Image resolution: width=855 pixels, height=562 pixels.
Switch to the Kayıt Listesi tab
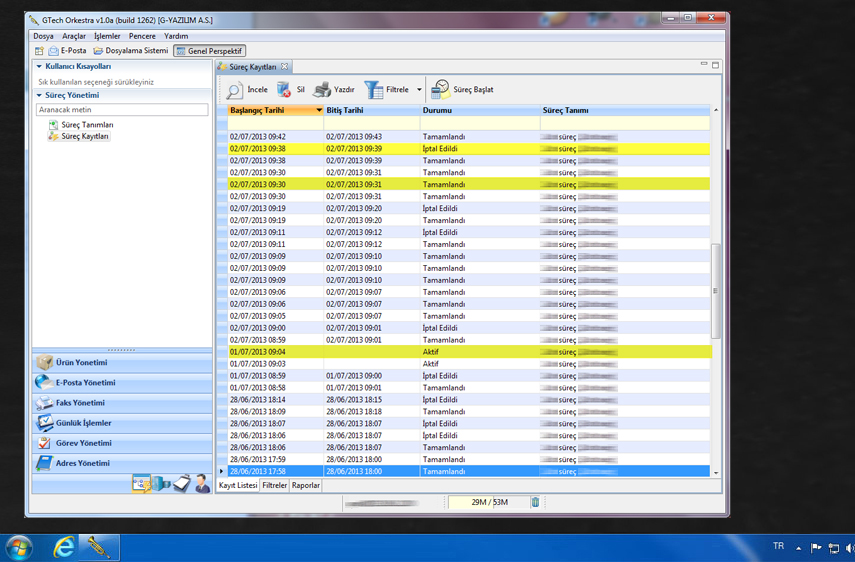[x=238, y=485]
